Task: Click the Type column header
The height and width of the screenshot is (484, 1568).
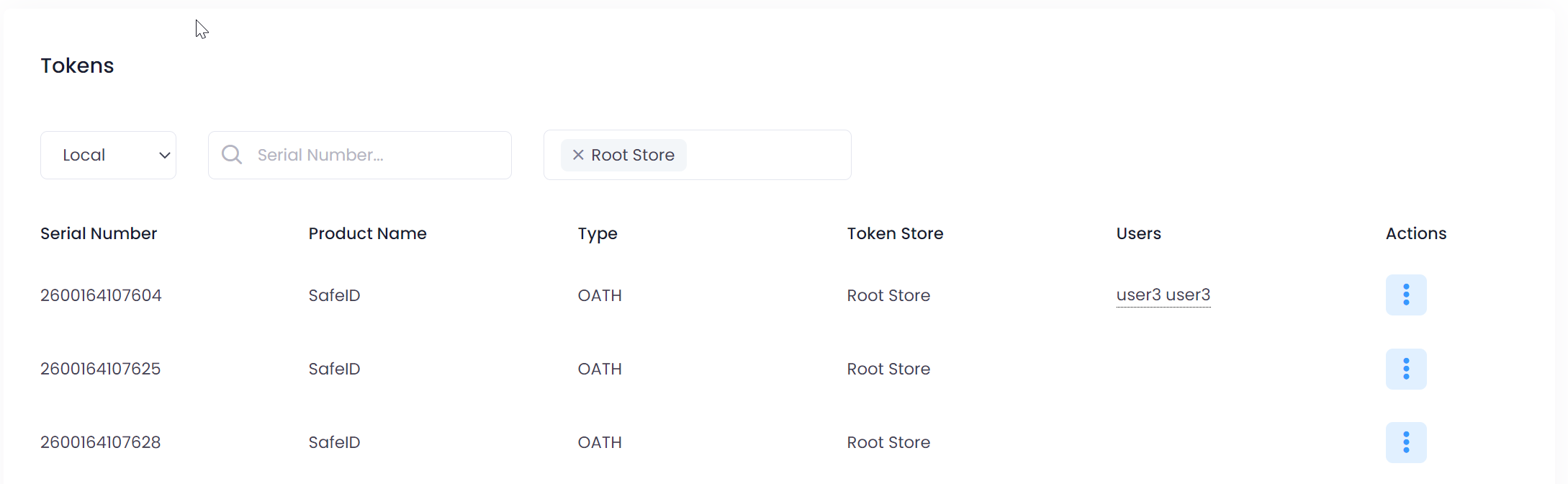Action: coord(598,233)
